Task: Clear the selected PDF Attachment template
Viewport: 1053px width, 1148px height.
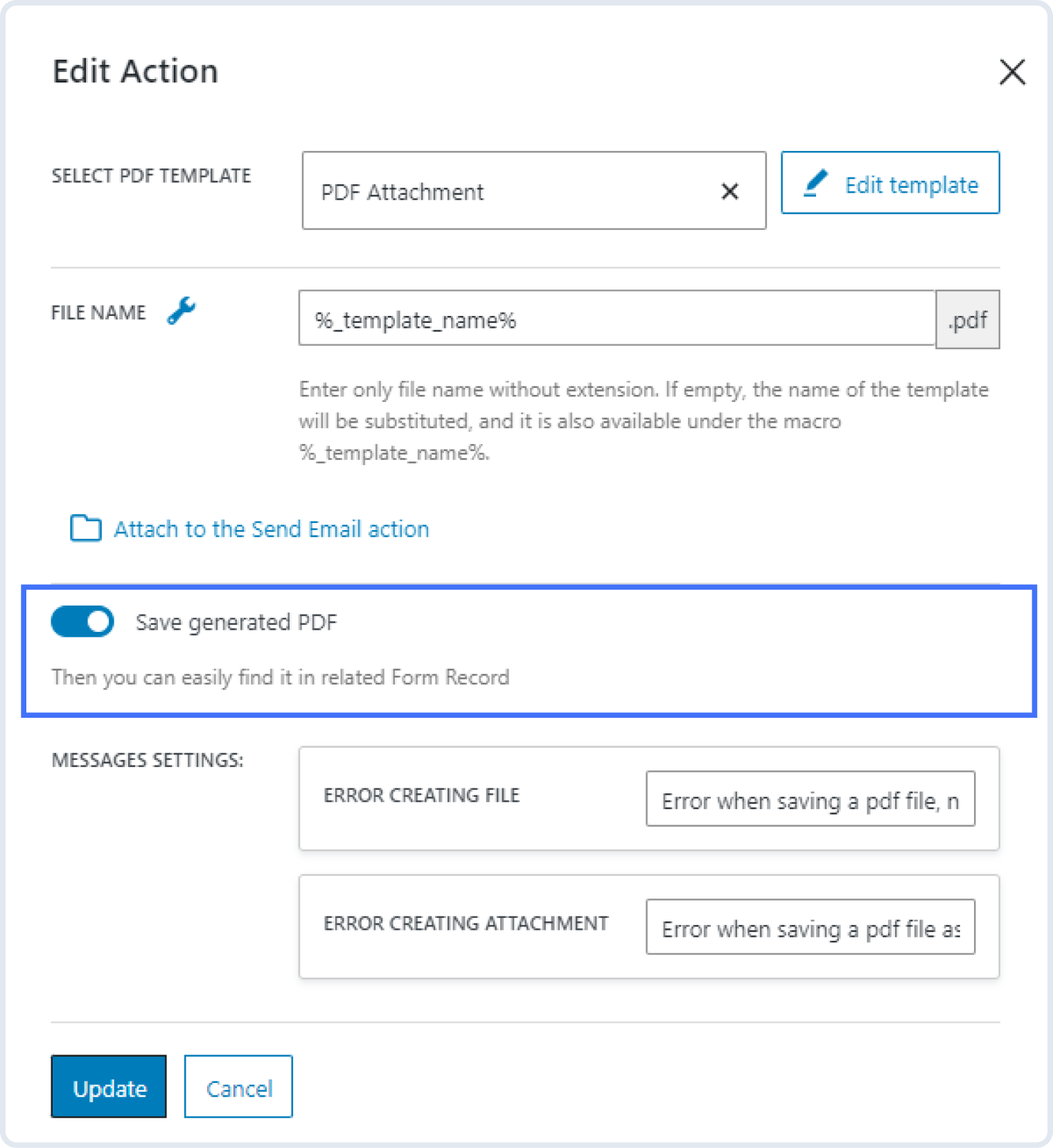Action: pos(729,191)
